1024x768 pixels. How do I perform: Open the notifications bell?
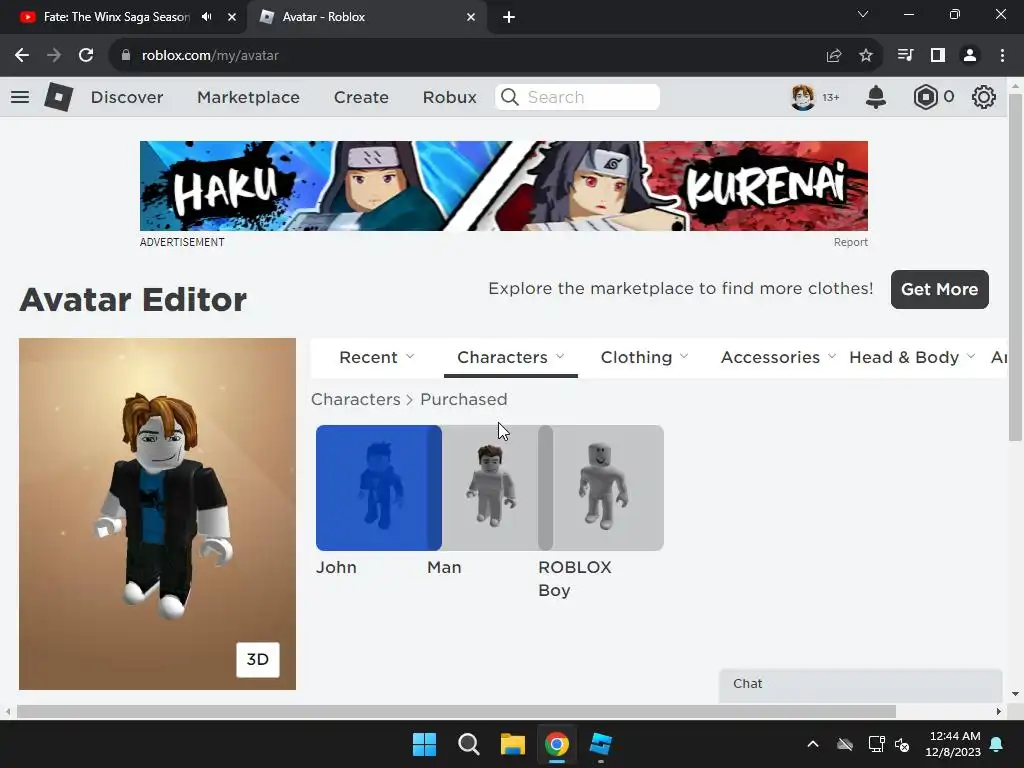[x=876, y=97]
